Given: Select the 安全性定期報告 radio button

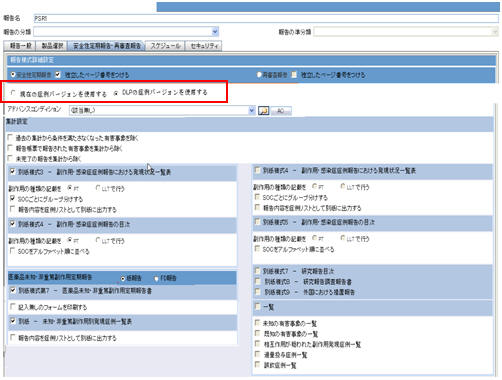Looking at the screenshot, I should click(13, 75).
